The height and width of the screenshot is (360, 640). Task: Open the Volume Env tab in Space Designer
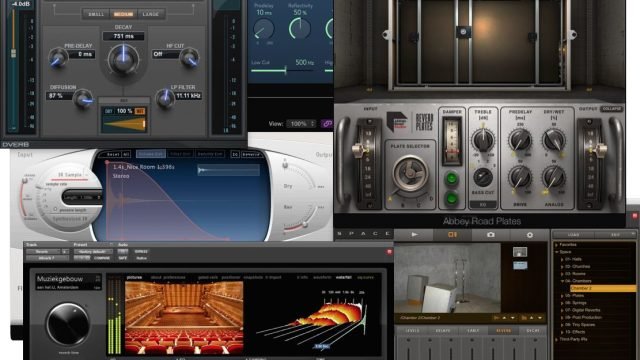coord(151,154)
